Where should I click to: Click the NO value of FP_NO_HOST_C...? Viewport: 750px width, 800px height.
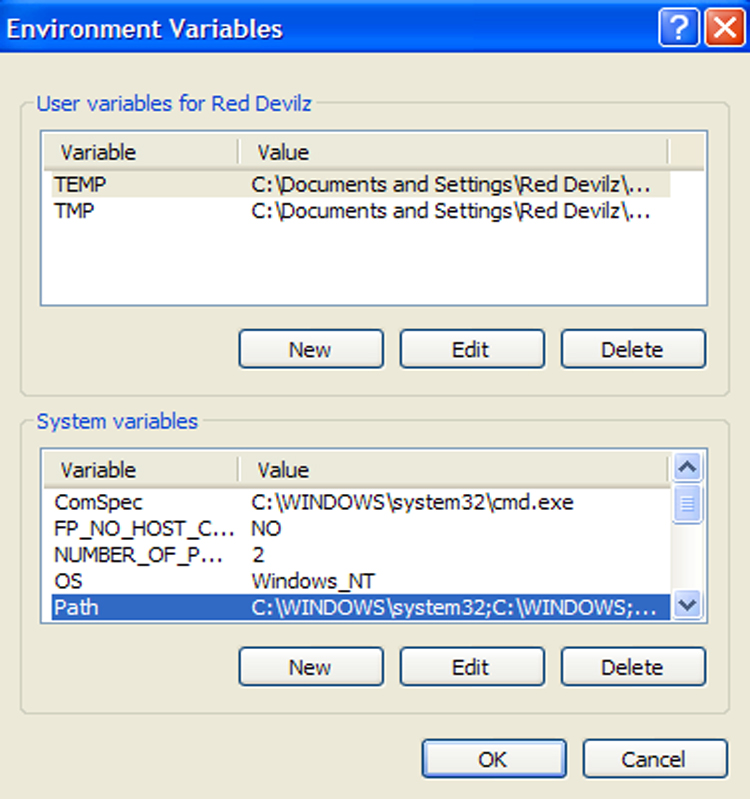(x=266, y=529)
